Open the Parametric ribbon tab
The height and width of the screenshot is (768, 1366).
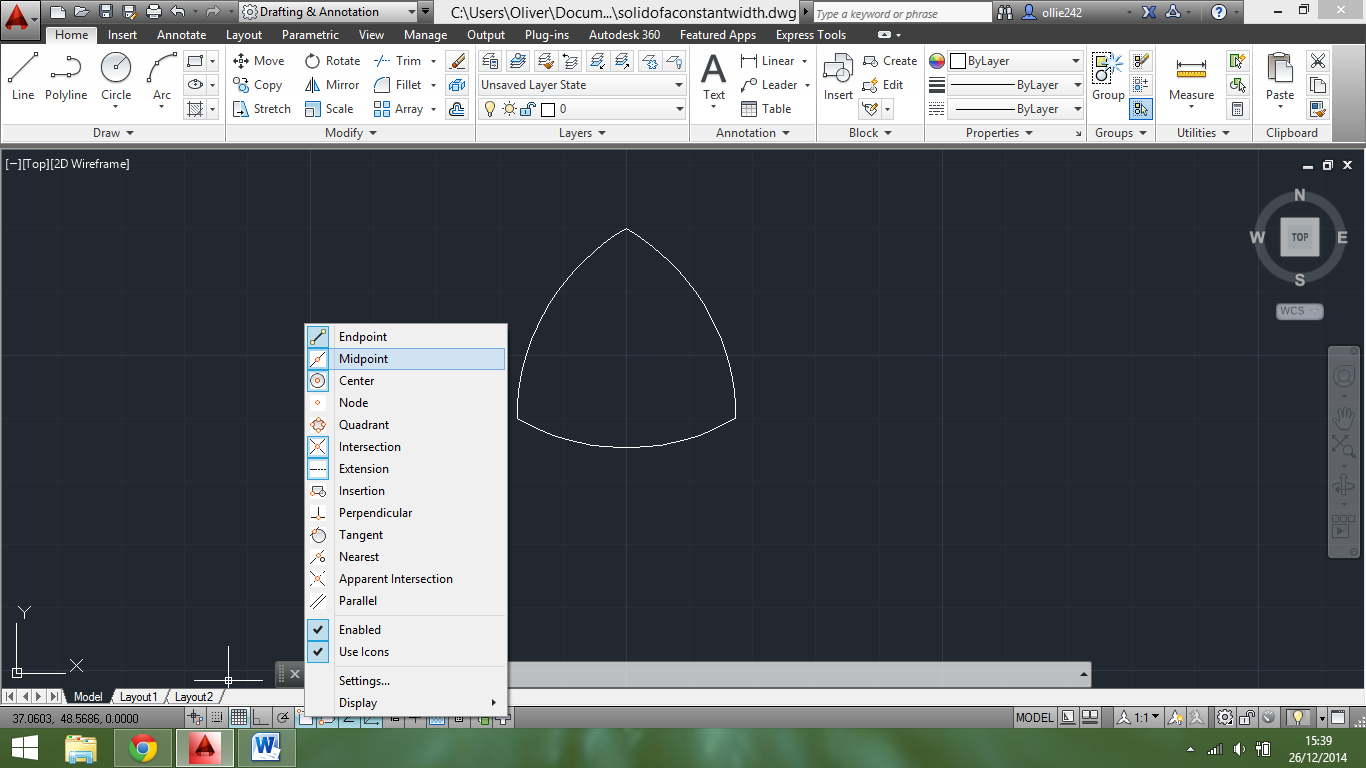pyautogui.click(x=310, y=35)
